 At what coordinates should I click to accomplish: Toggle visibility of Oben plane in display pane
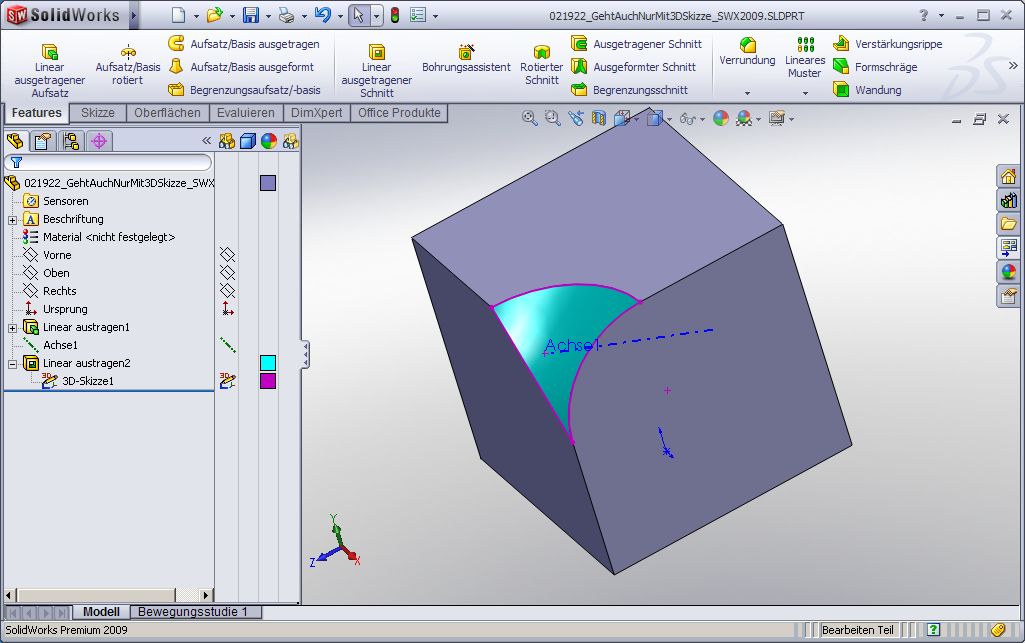(227, 273)
